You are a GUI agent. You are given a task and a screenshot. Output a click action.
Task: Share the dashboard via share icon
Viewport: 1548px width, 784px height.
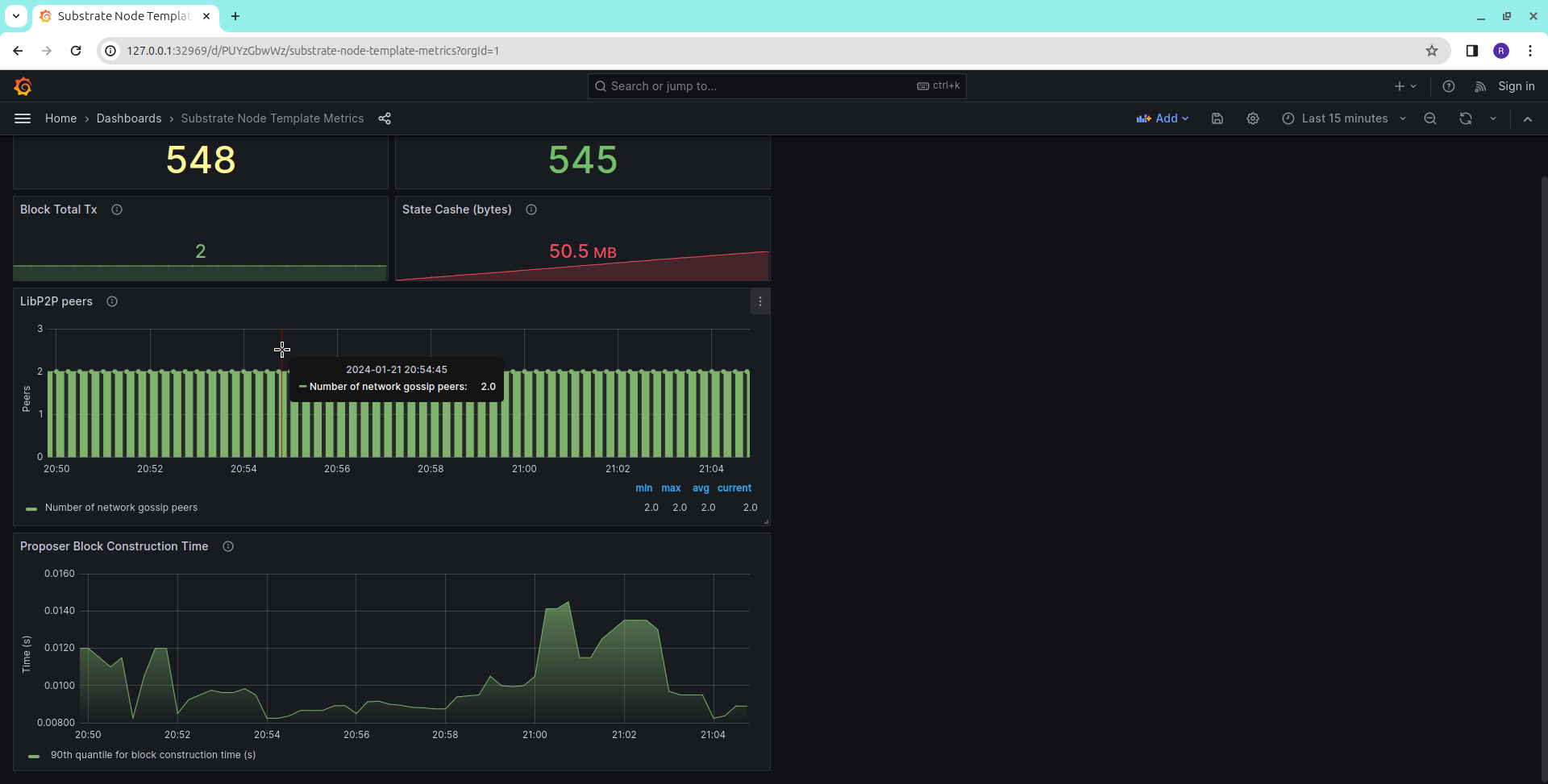[385, 118]
